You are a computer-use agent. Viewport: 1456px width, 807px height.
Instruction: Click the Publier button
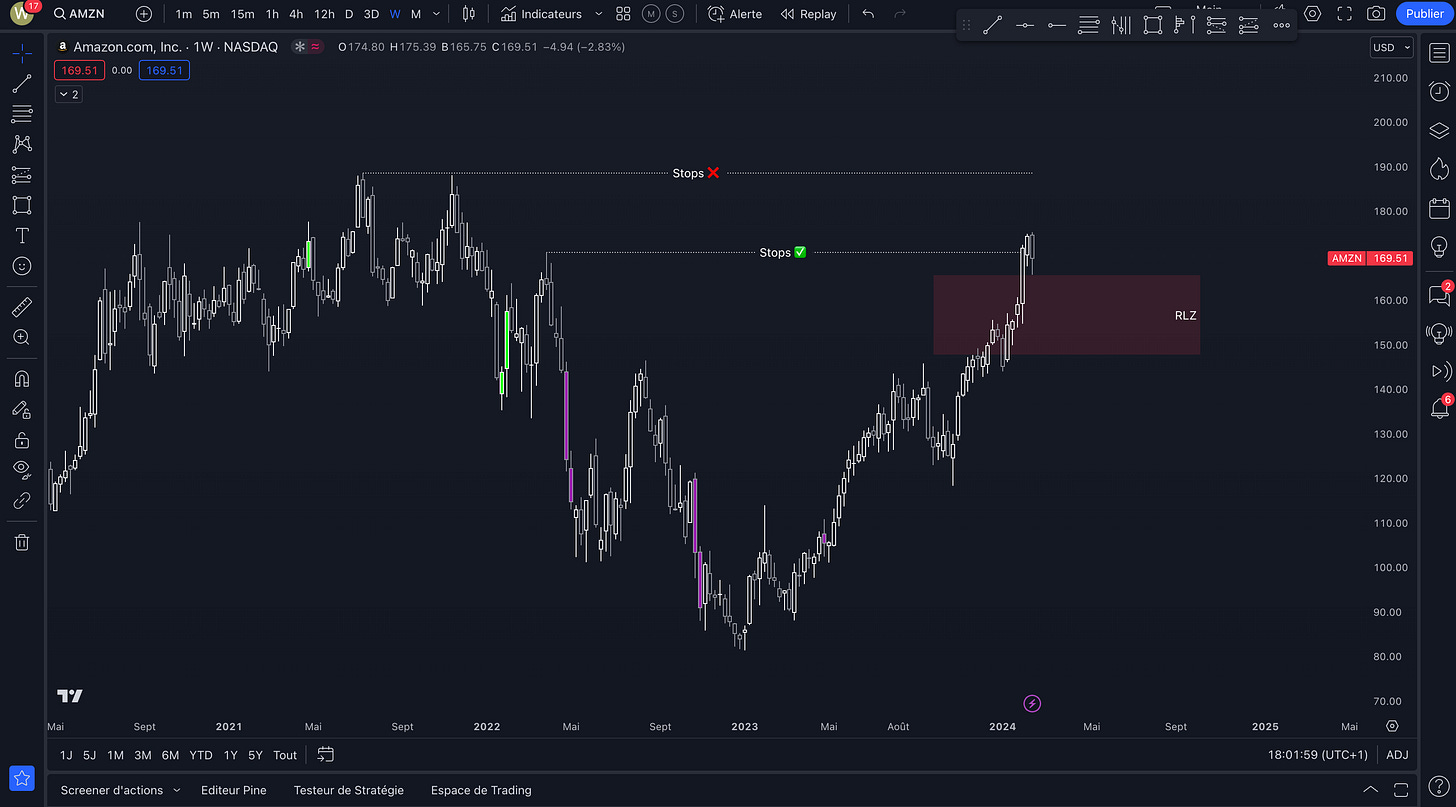tap(1424, 13)
